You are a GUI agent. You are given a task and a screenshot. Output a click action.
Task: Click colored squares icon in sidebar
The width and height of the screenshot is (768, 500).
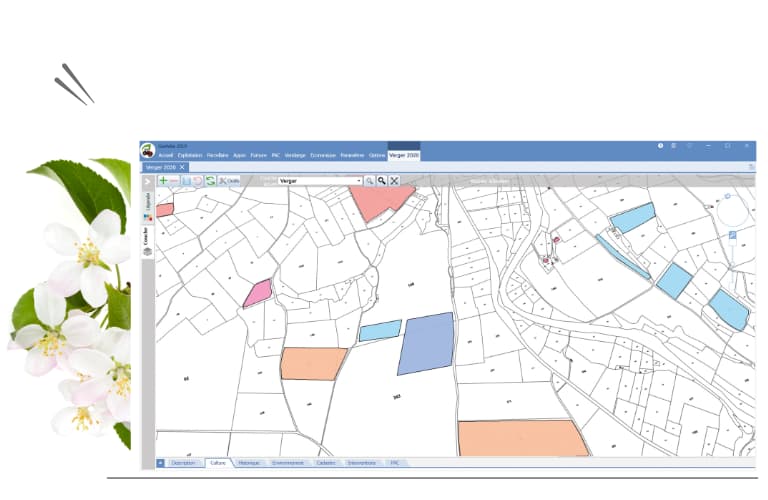[148, 217]
